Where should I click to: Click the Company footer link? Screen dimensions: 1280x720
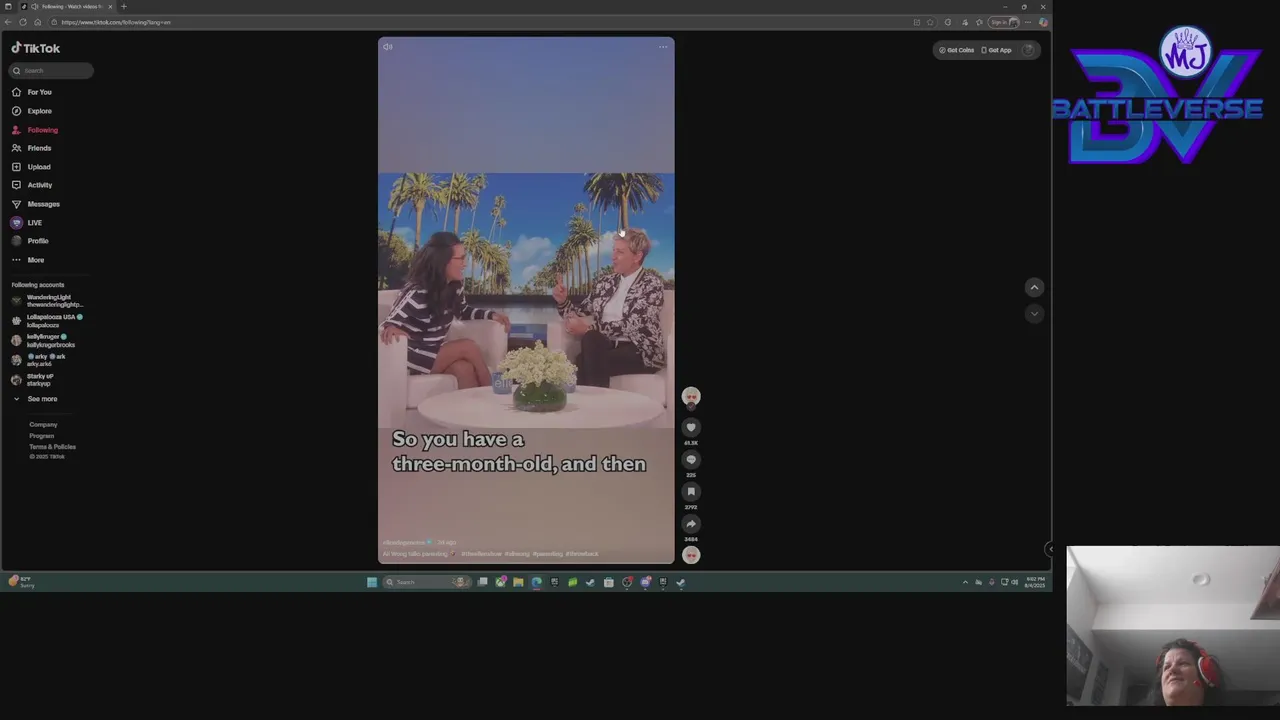pos(43,425)
